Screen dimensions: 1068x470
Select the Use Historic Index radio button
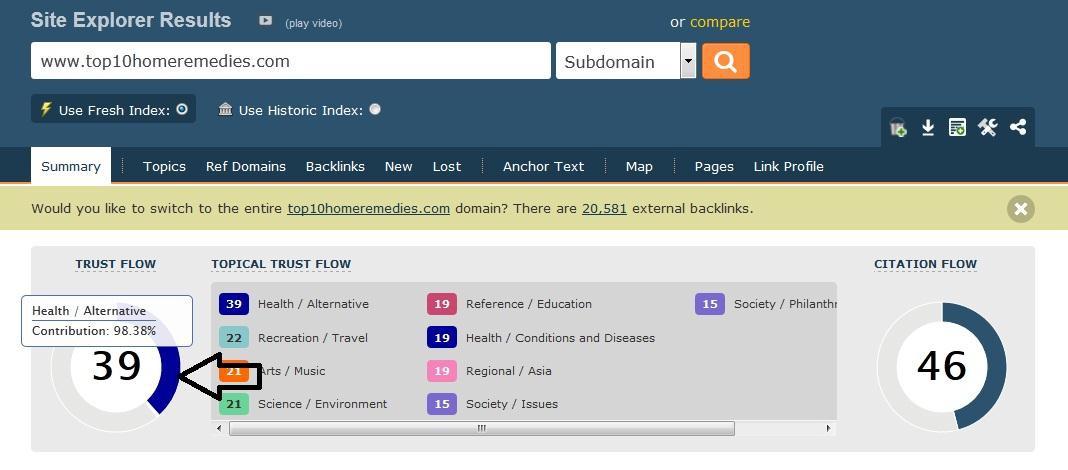[375, 109]
